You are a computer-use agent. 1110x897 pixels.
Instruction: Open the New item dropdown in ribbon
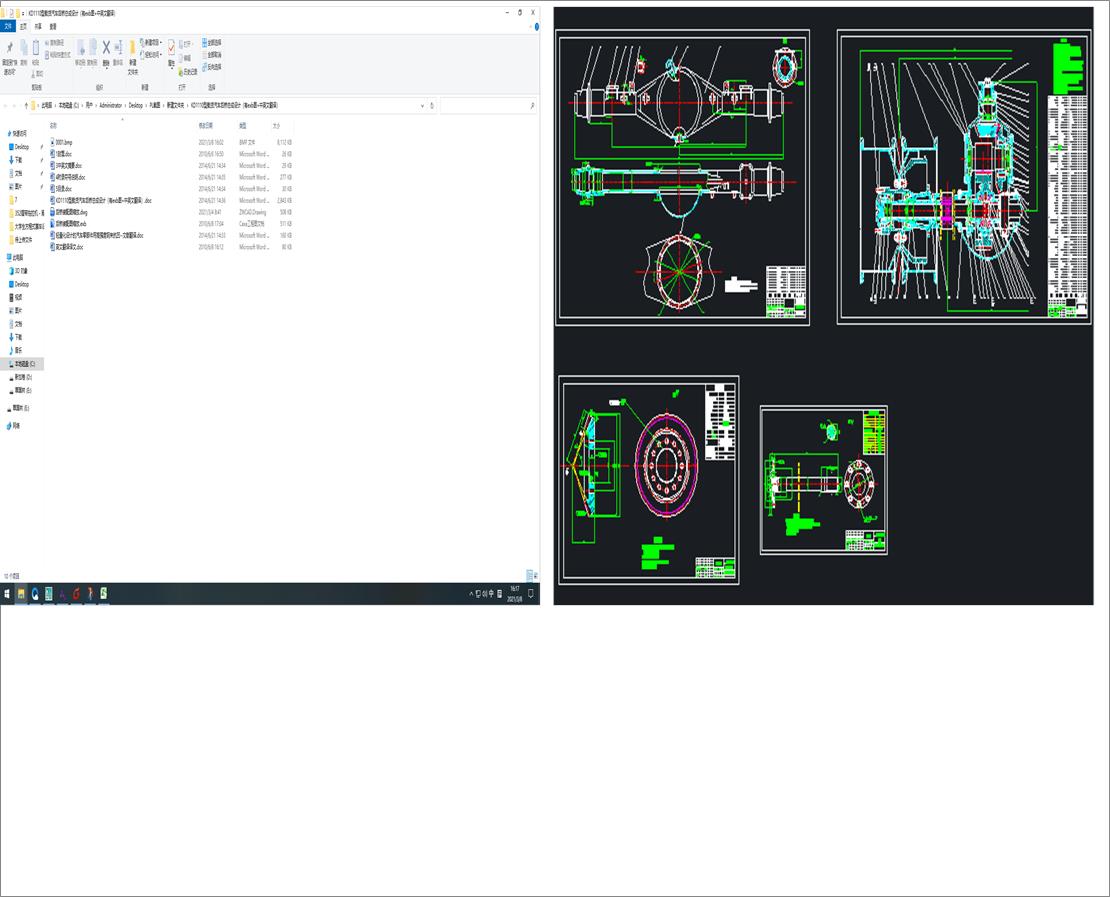(152, 43)
